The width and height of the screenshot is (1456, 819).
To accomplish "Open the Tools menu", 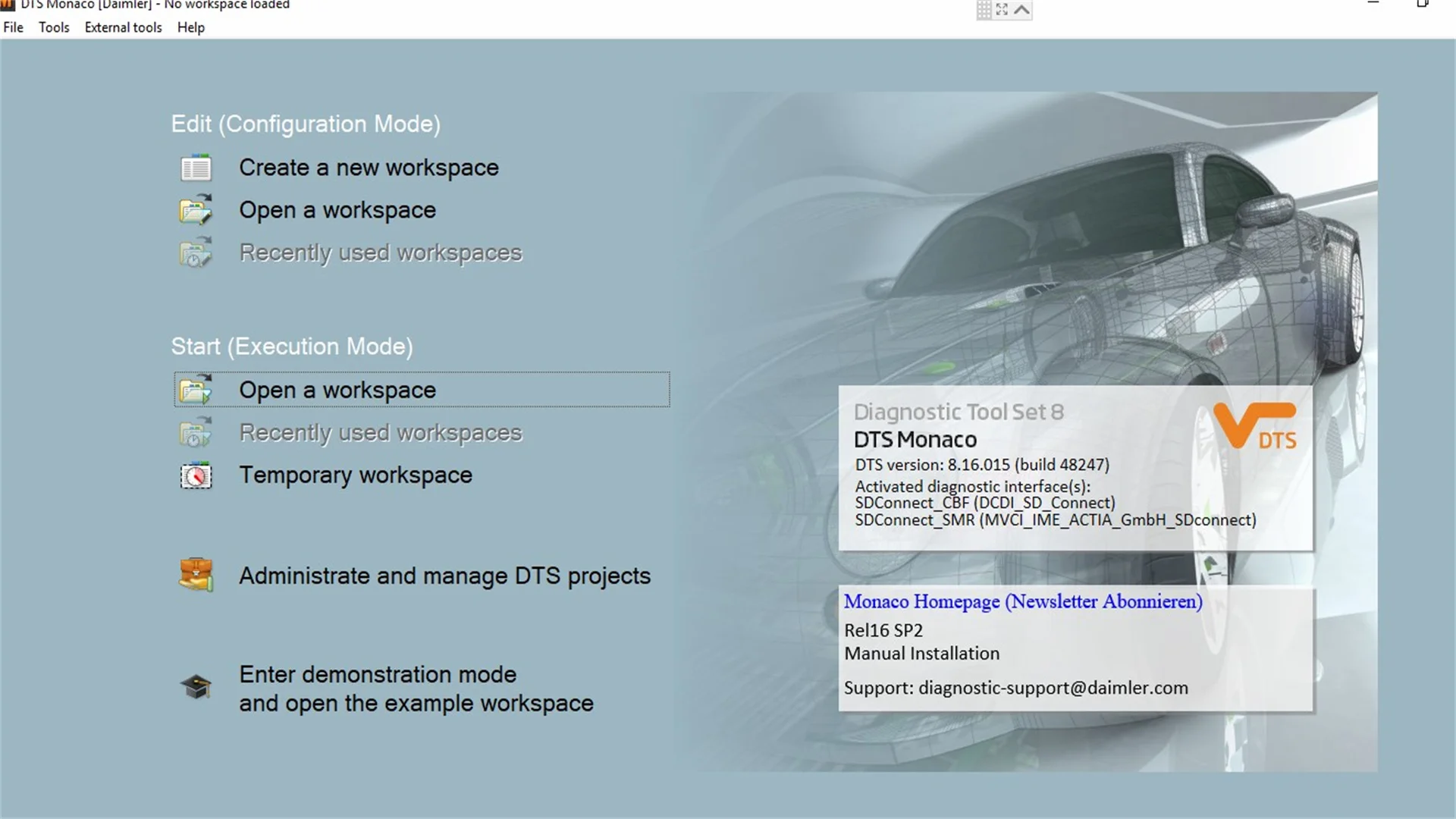I will [54, 27].
